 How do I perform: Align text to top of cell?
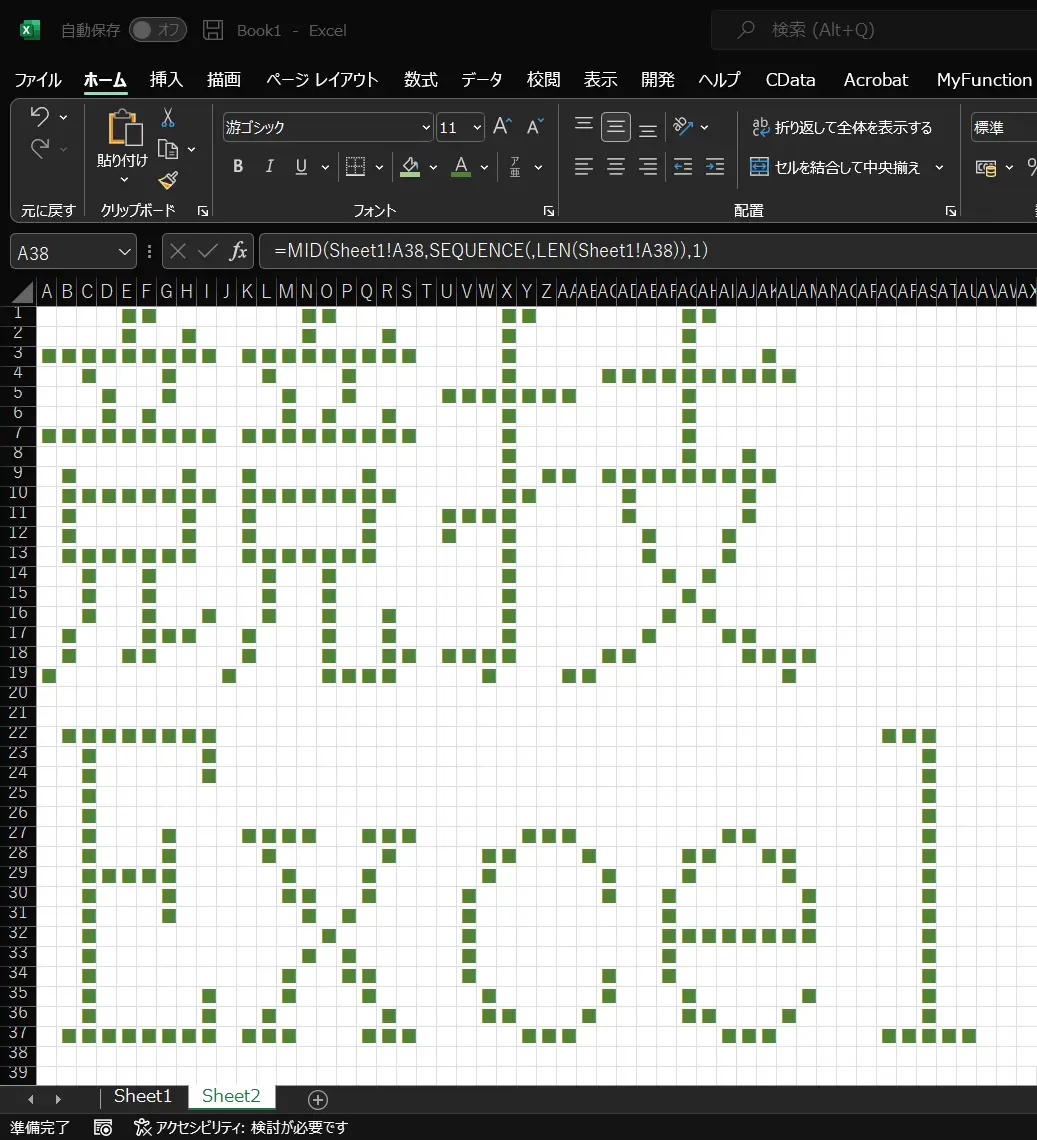pos(583,126)
